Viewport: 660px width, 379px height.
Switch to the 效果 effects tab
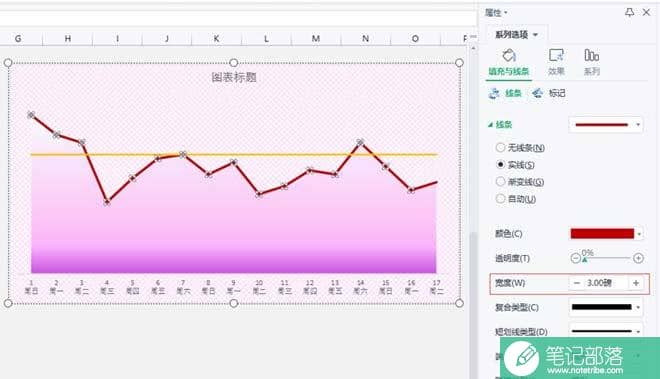point(556,62)
